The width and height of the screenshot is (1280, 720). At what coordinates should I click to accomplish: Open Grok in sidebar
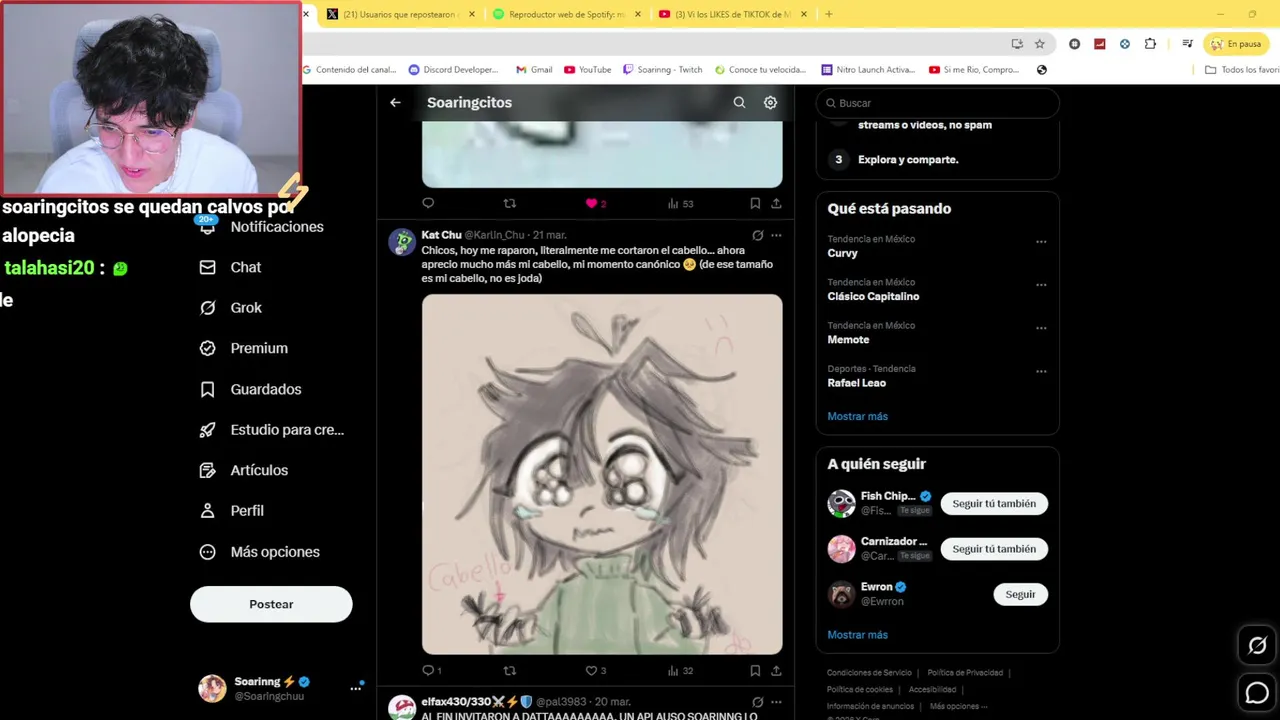(x=231, y=308)
